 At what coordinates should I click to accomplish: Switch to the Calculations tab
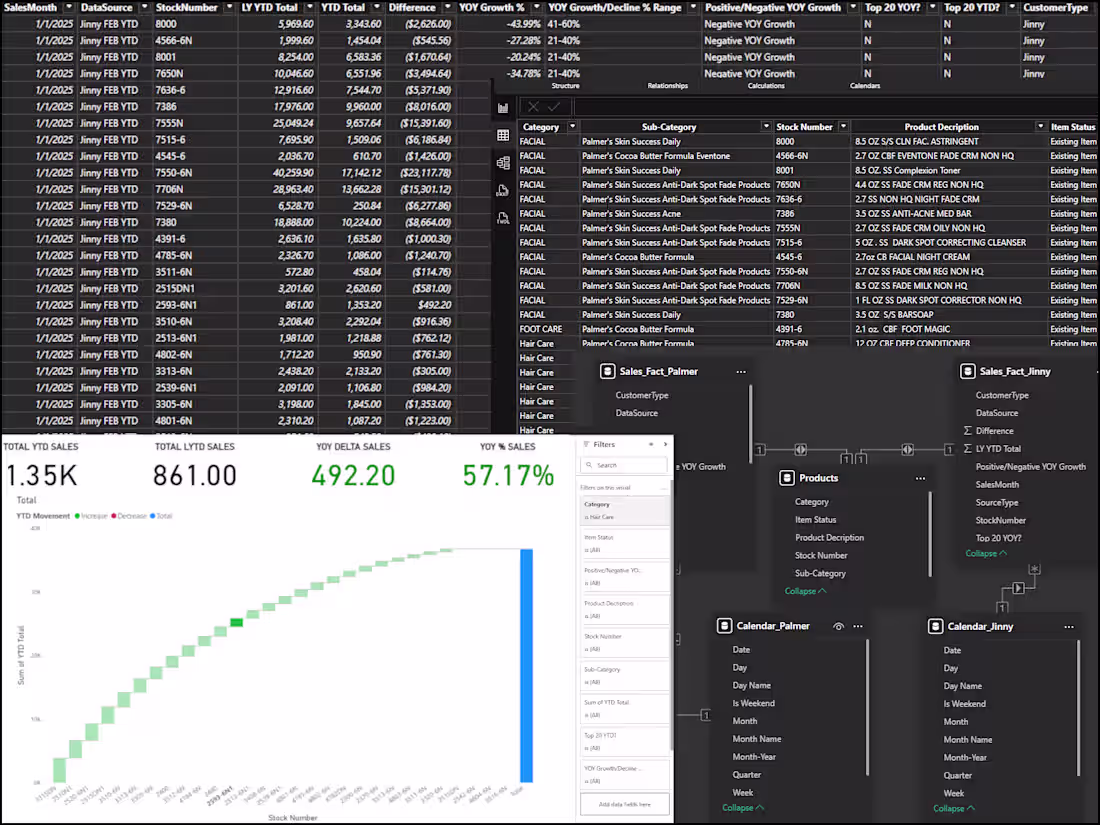click(768, 86)
